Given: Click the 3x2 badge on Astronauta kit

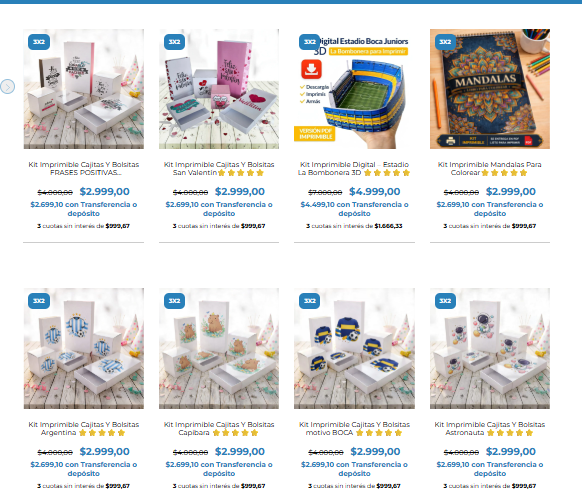Looking at the screenshot, I should (445, 301).
